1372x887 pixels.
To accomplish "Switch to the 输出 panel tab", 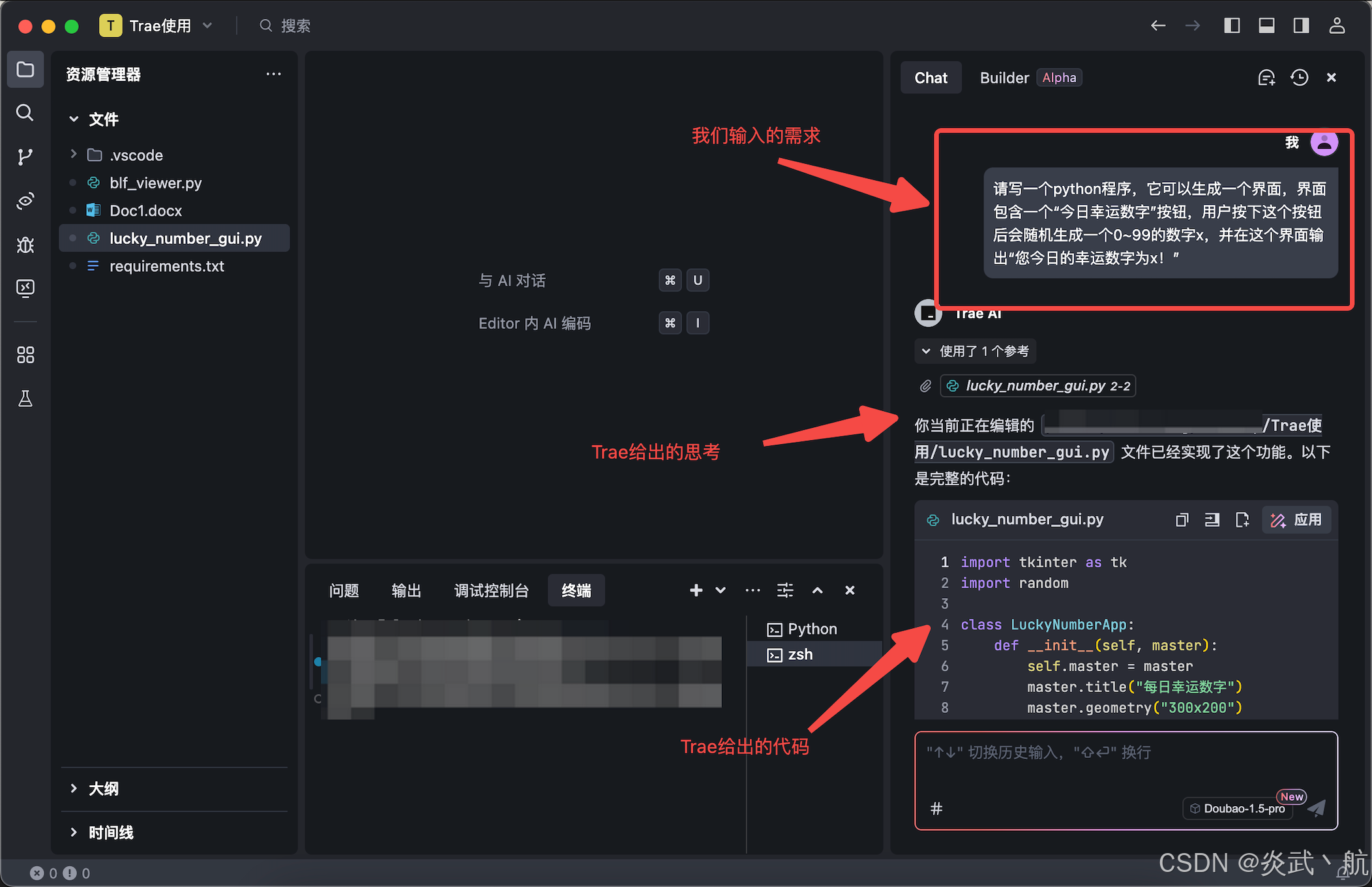I will [406, 591].
